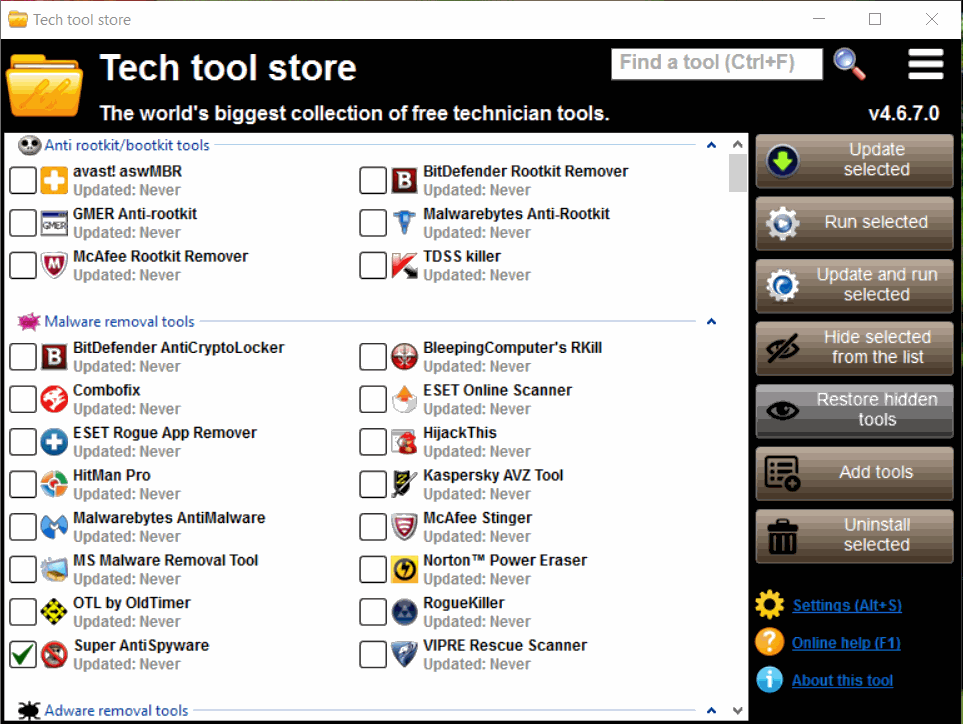Click the Combofix icon
The width and height of the screenshot is (963, 724).
pyautogui.click(x=54, y=399)
